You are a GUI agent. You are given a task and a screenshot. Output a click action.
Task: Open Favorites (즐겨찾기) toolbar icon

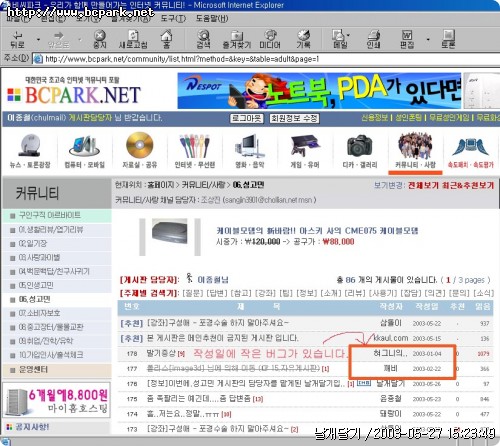point(237,39)
